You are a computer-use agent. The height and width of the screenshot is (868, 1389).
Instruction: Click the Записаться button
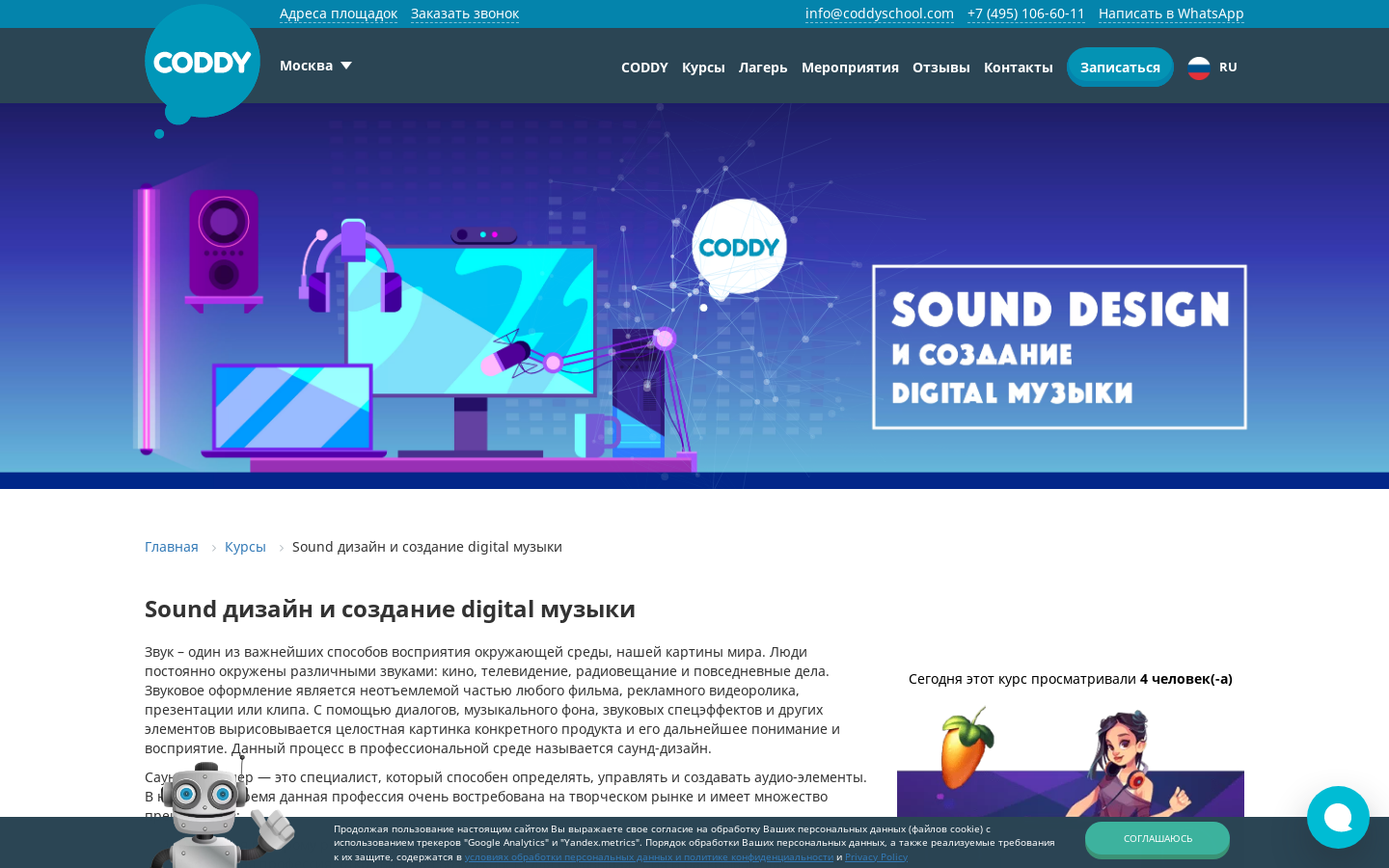tap(1120, 68)
